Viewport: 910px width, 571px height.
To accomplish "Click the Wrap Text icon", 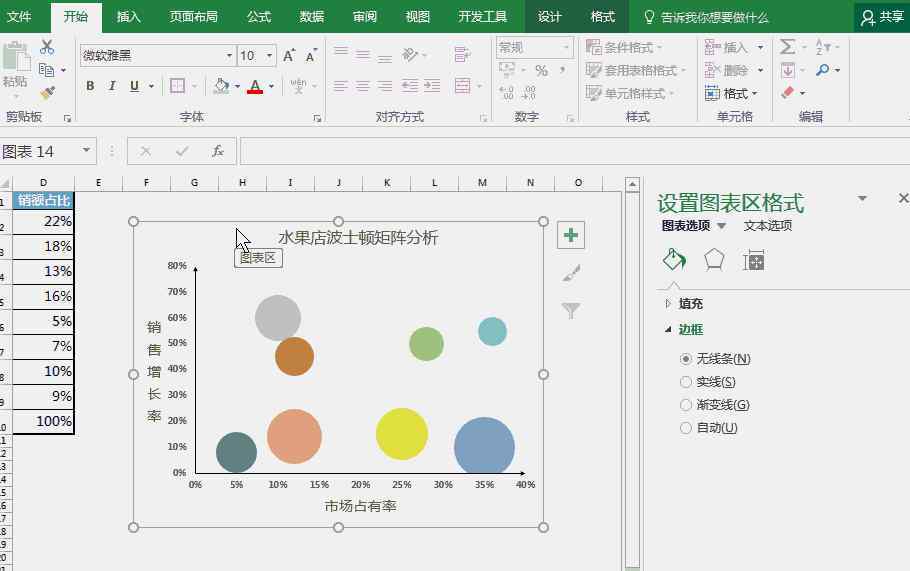I will click(462, 55).
